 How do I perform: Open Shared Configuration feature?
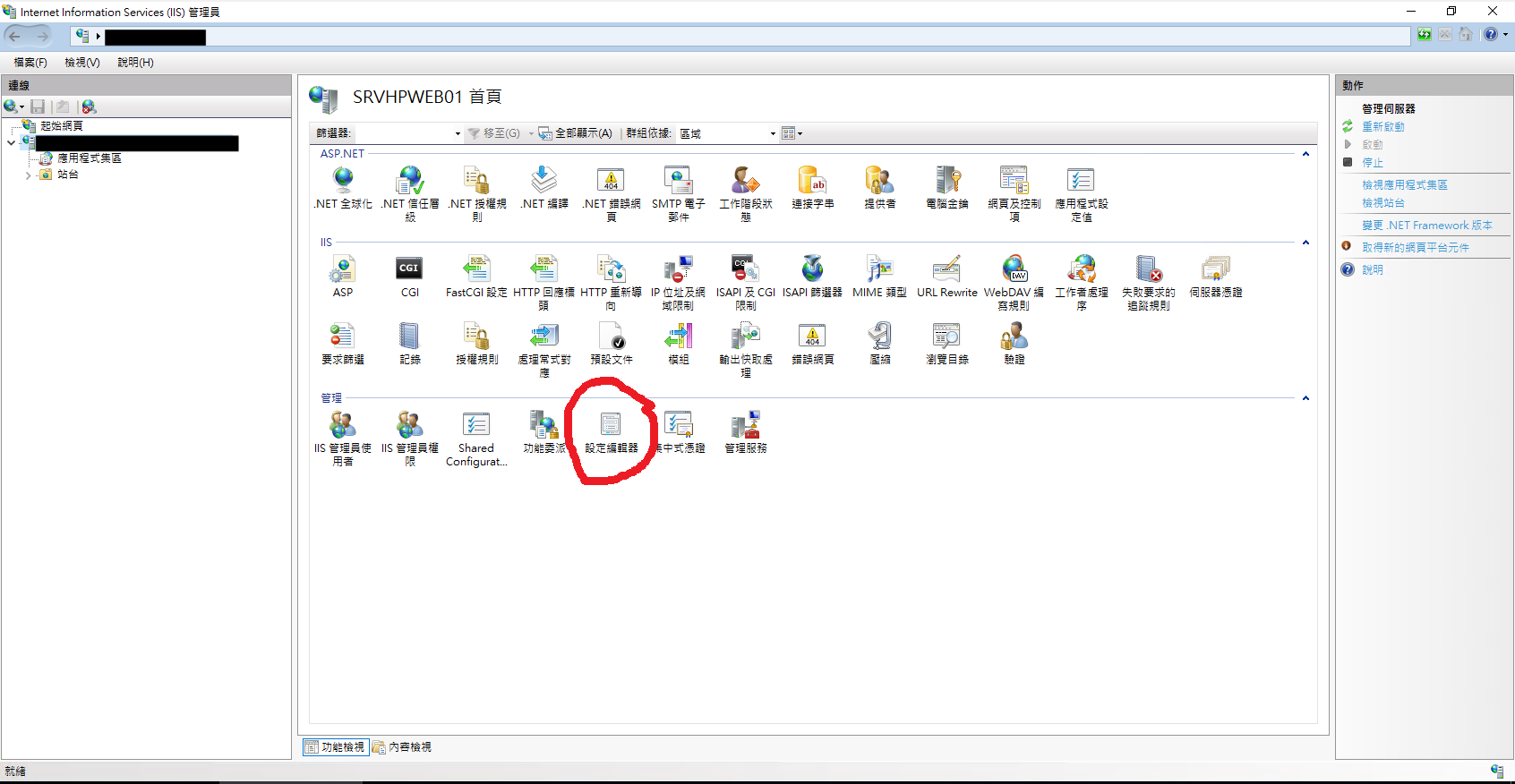point(476,439)
